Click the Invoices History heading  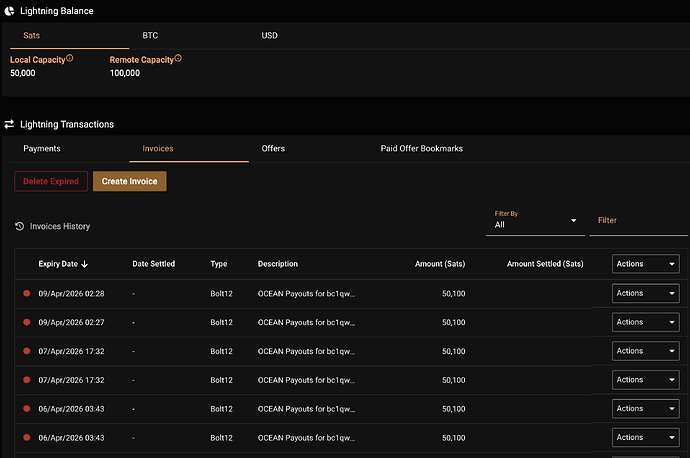[60, 226]
